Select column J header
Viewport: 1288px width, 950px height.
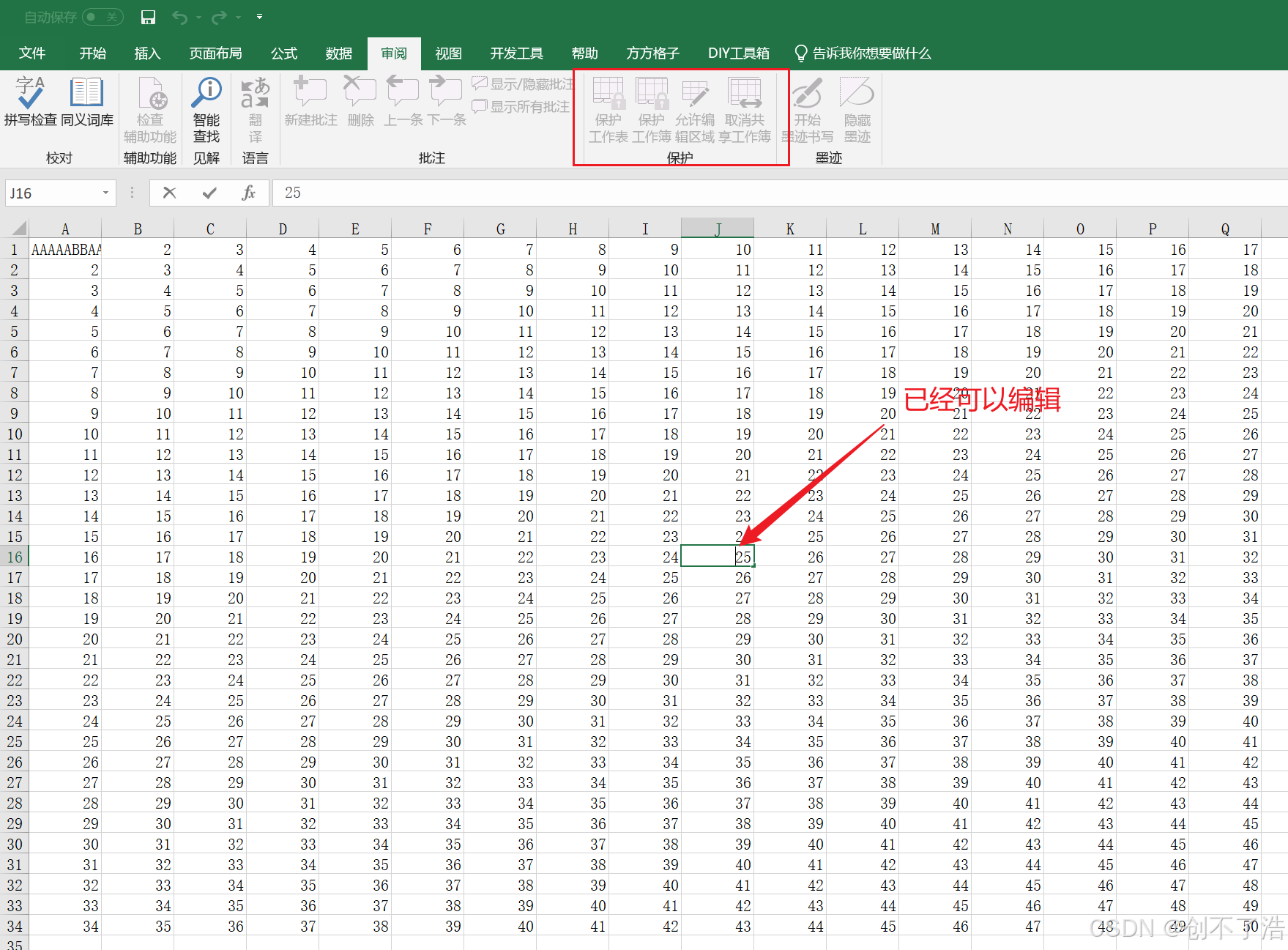coord(718,229)
